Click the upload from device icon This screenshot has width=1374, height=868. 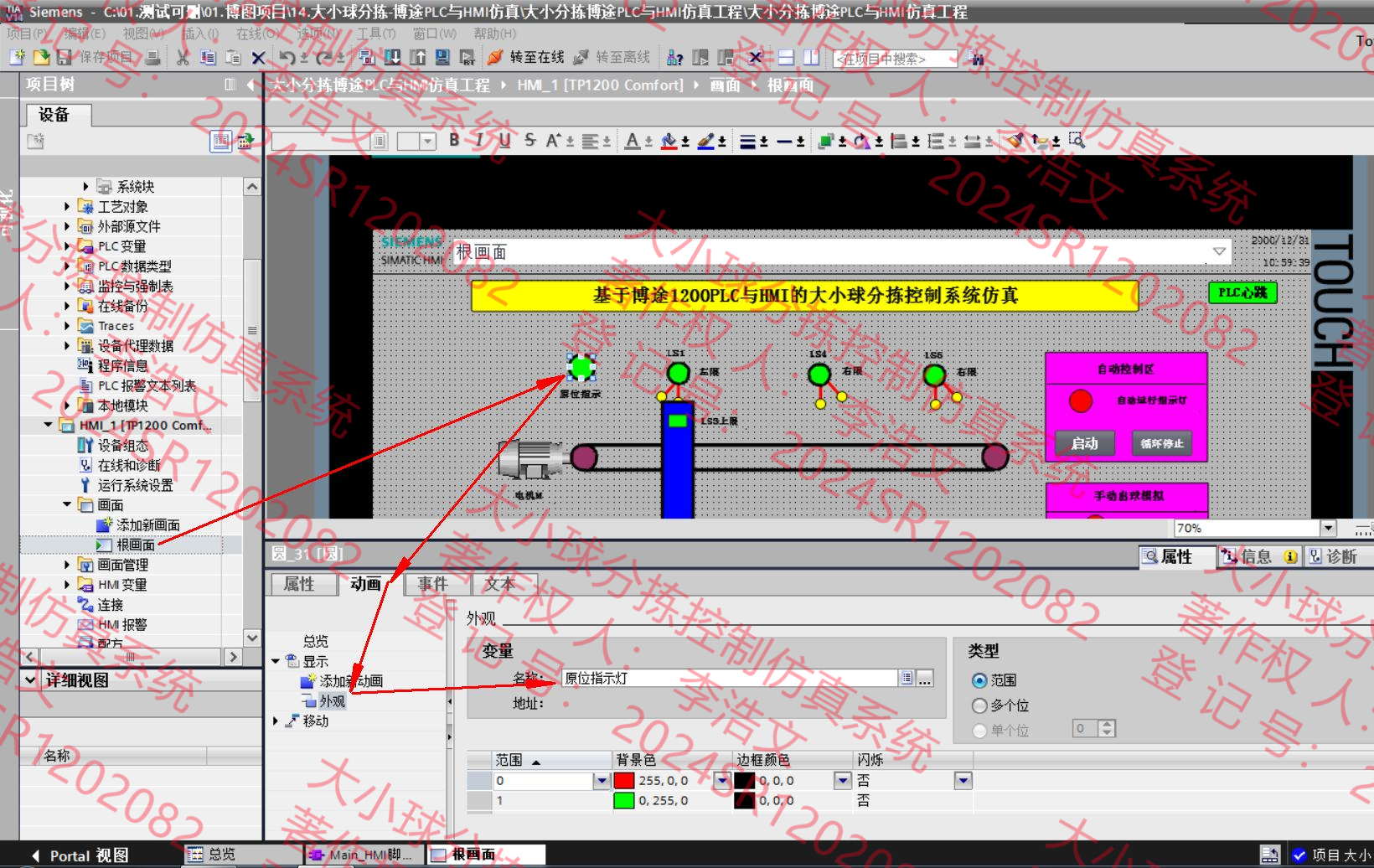[417, 57]
